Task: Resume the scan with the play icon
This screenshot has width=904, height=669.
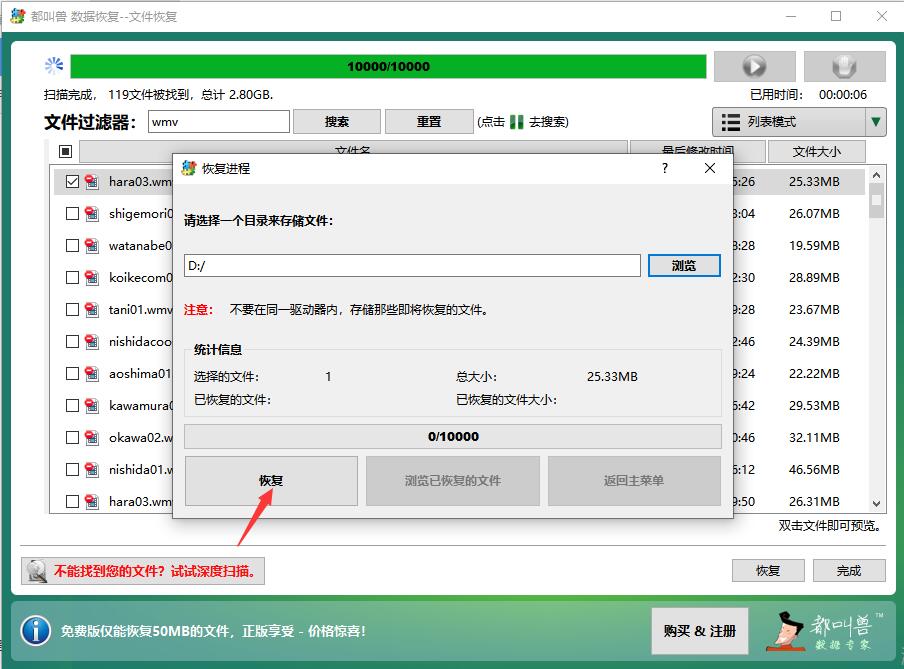Action: point(754,66)
